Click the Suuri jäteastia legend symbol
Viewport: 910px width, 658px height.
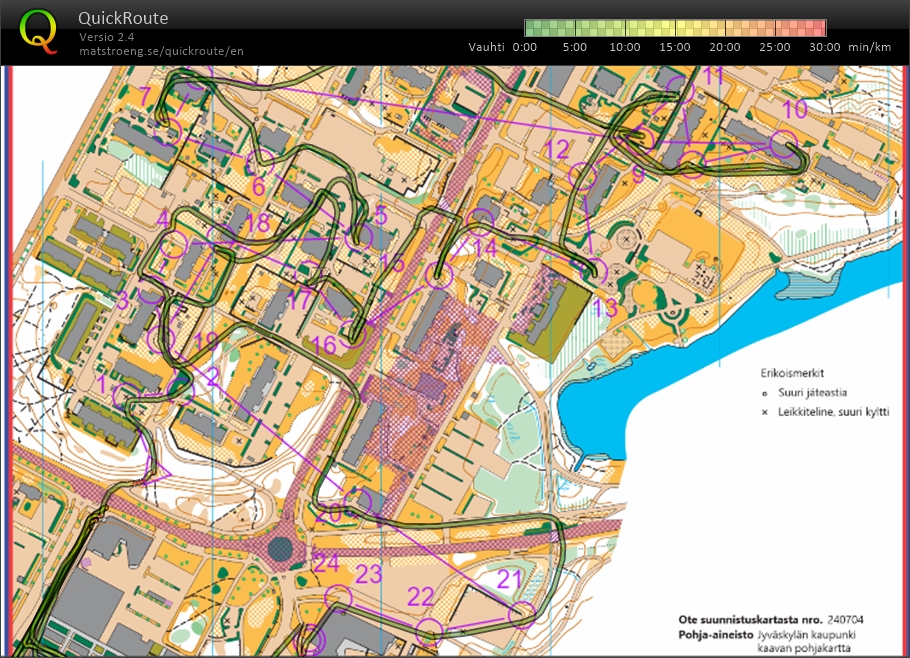(x=764, y=393)
